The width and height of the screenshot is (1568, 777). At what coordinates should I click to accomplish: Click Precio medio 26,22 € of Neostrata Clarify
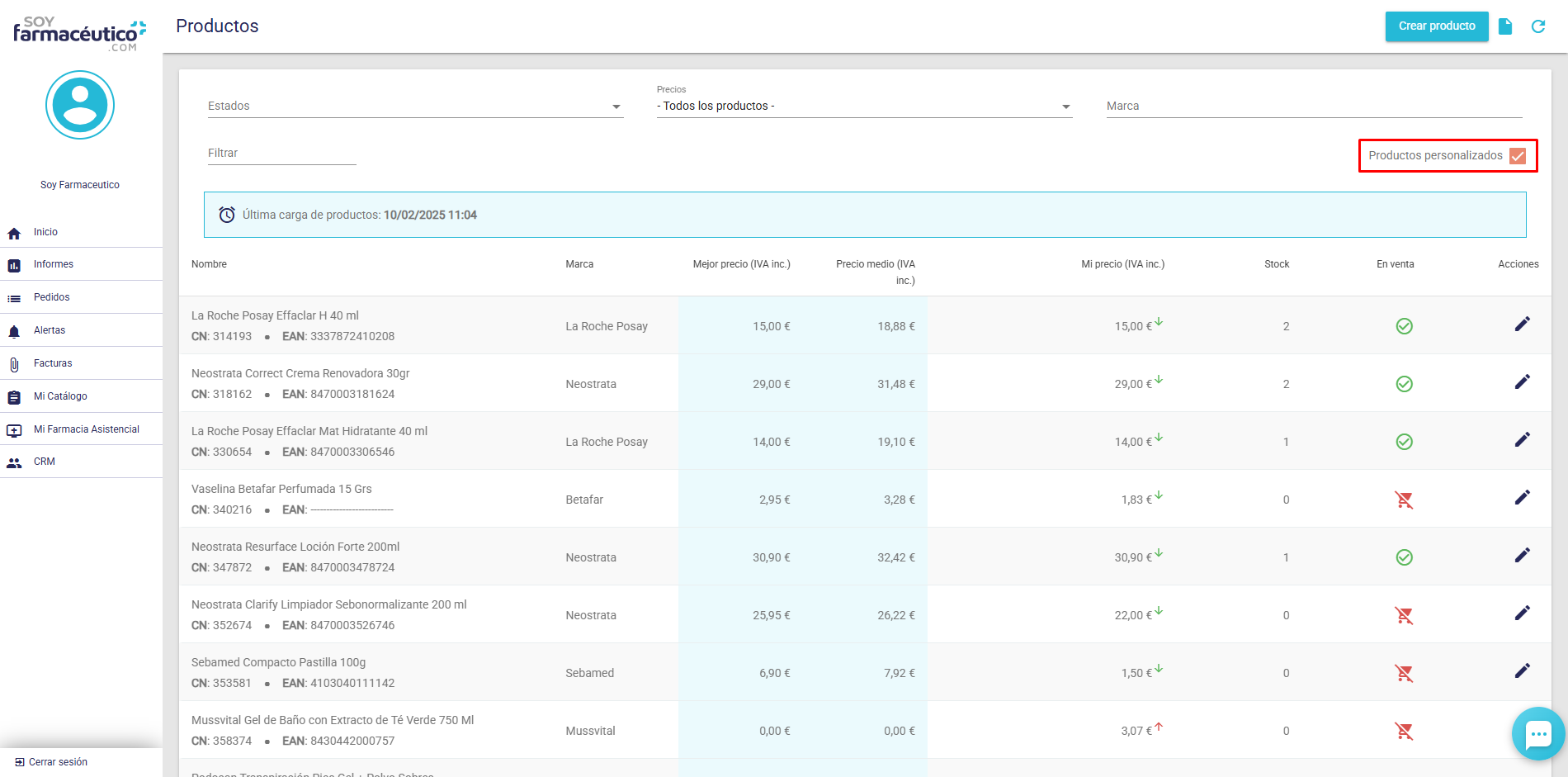(895, 615)
